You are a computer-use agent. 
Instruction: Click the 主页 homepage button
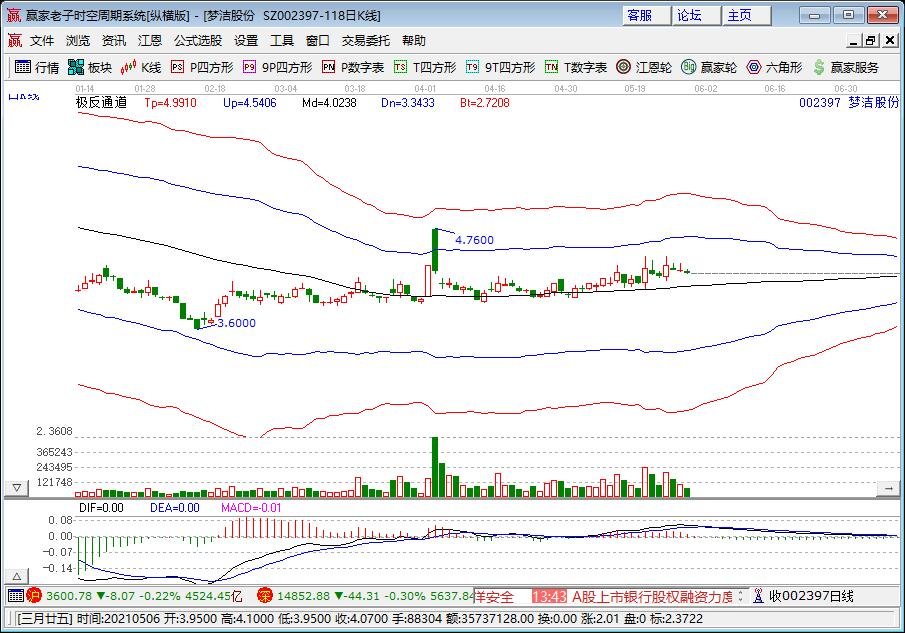747,16
